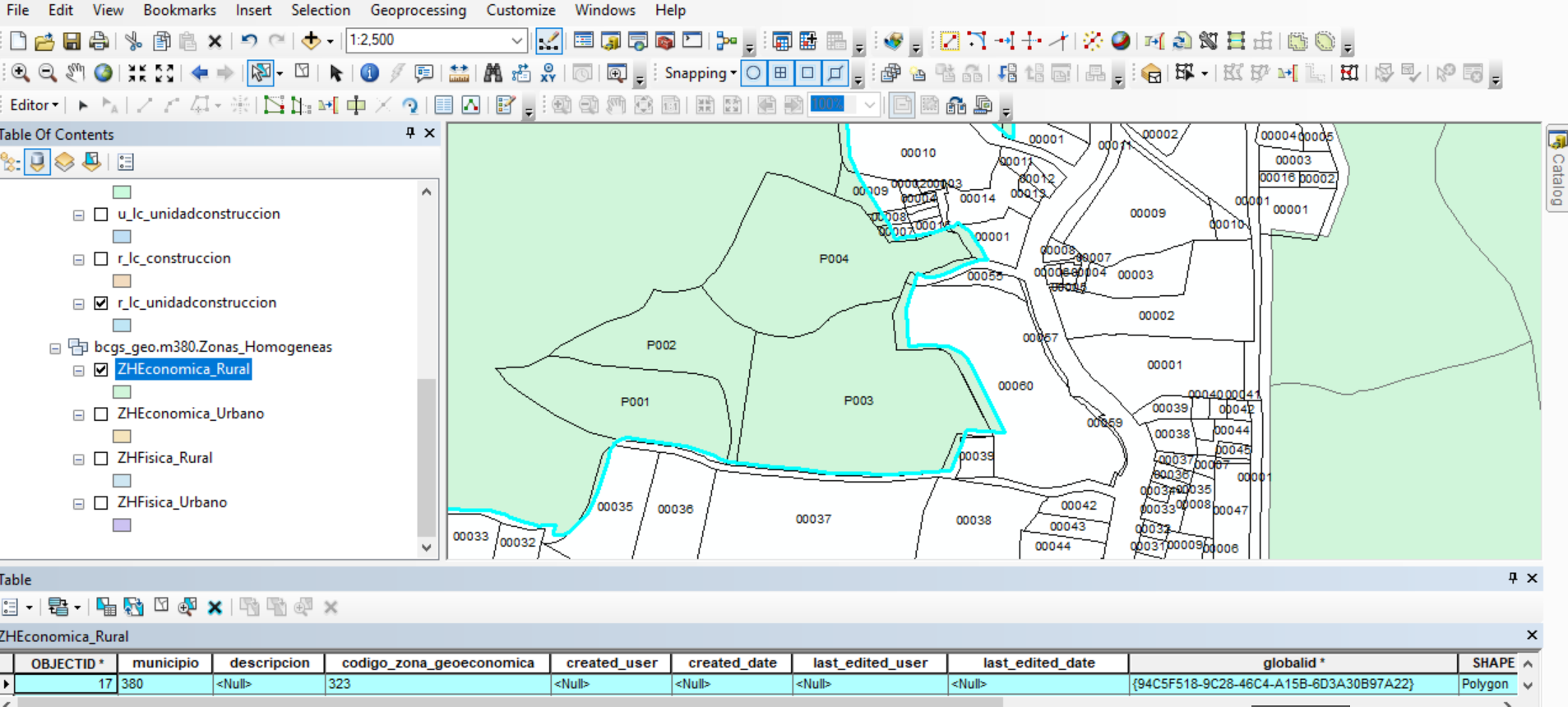This screenshot has width=1568, height=707.
Task: Click the Save document icon
Action: tap(72, 40)
